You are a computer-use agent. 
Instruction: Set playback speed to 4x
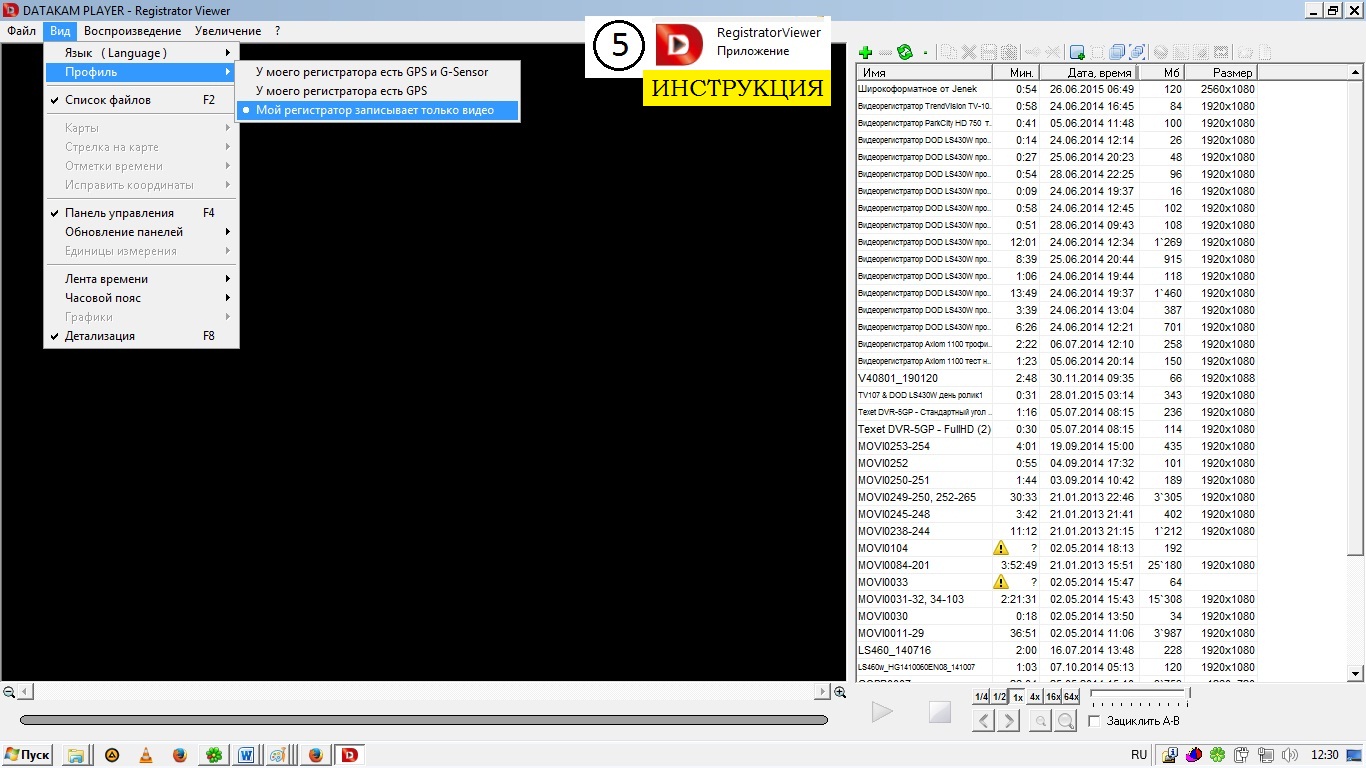[1035, 697]
